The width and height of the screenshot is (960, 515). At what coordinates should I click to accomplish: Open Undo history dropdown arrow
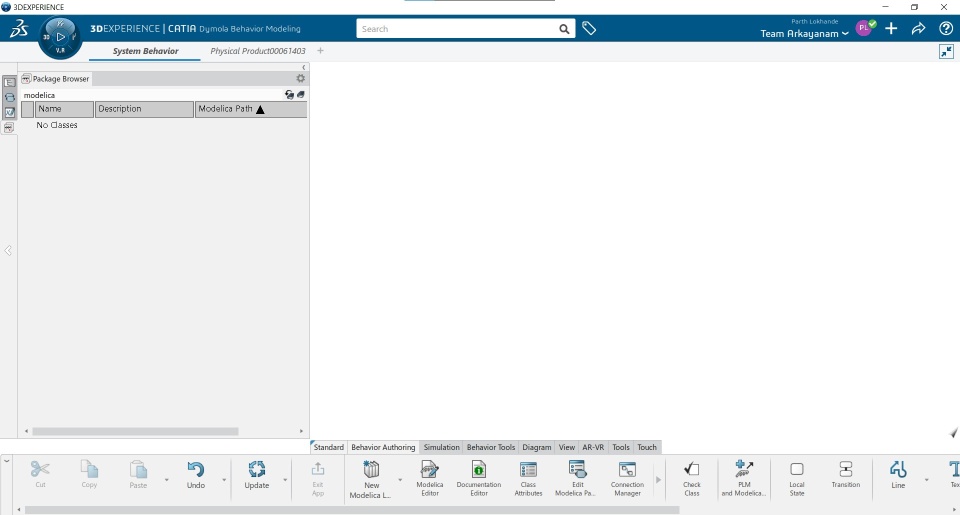[x=223, y=479]
